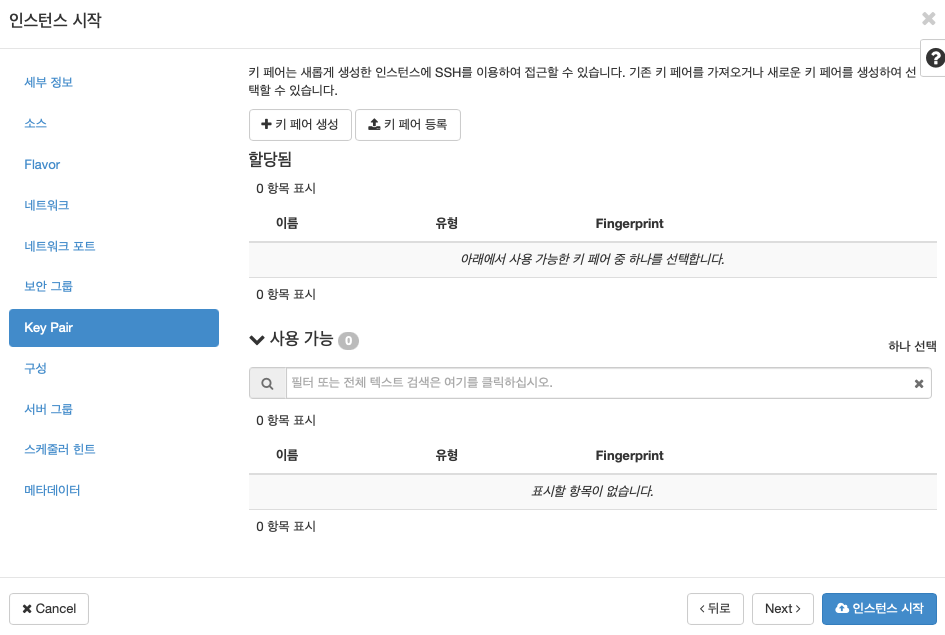The image size is (945, 635).
Task: Open the 메타데이터 step
Action: [52, 490]
